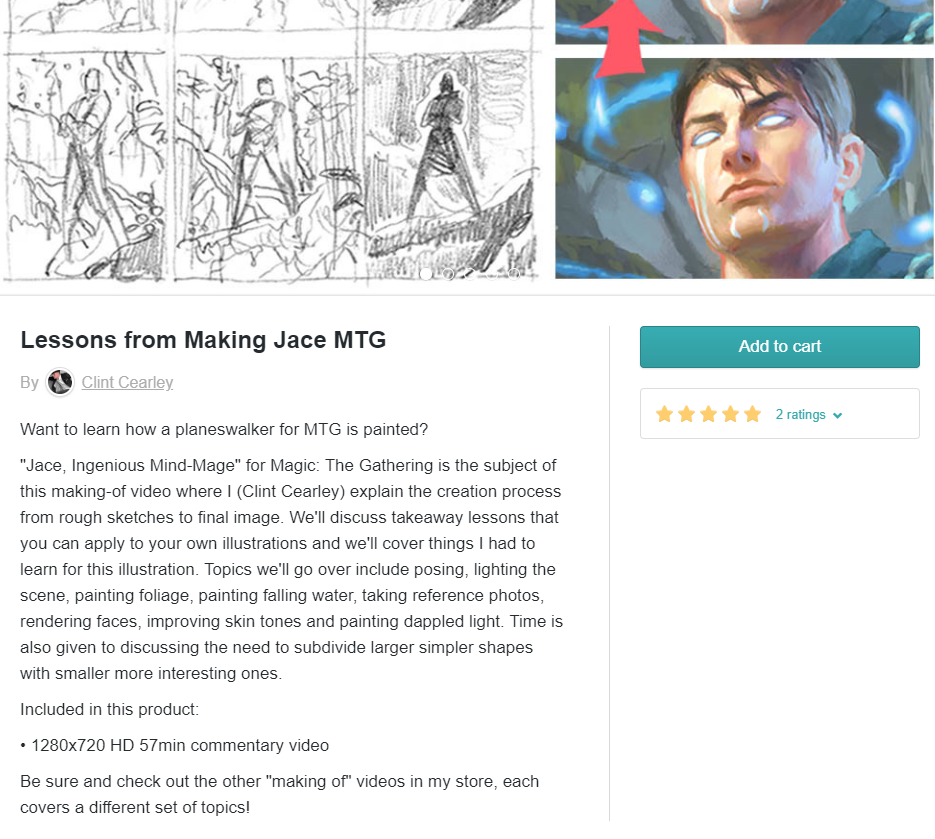Screen dimensions: 935x839
Task: Click the third gold rating star
Action: pyautogui.click(x=708, y=414)
